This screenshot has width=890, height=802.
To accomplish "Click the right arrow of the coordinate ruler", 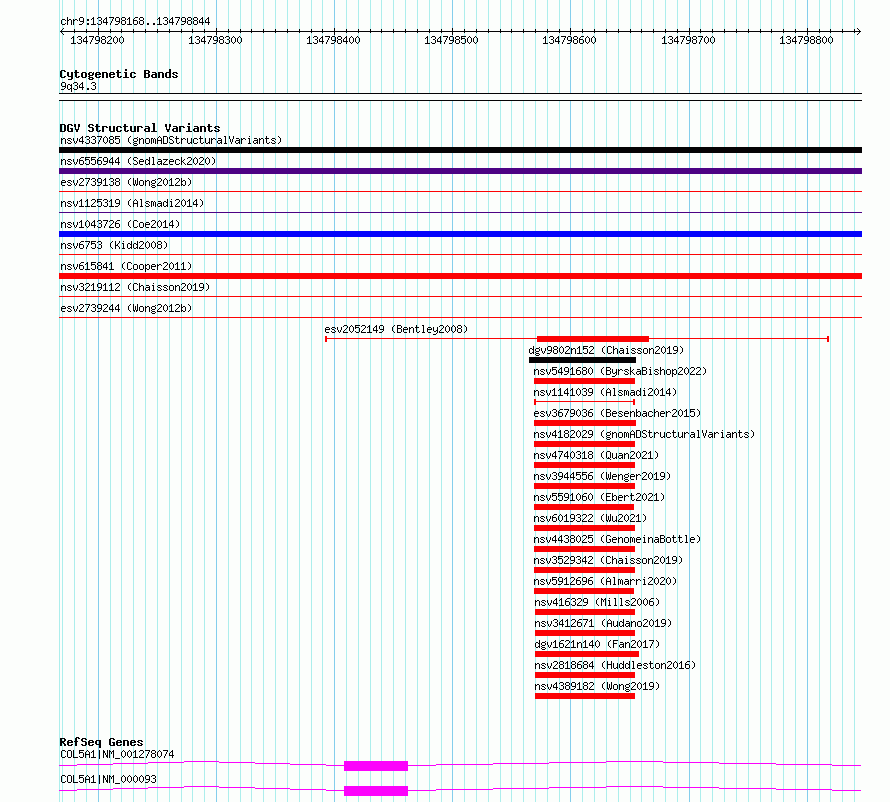I will 858,31.
